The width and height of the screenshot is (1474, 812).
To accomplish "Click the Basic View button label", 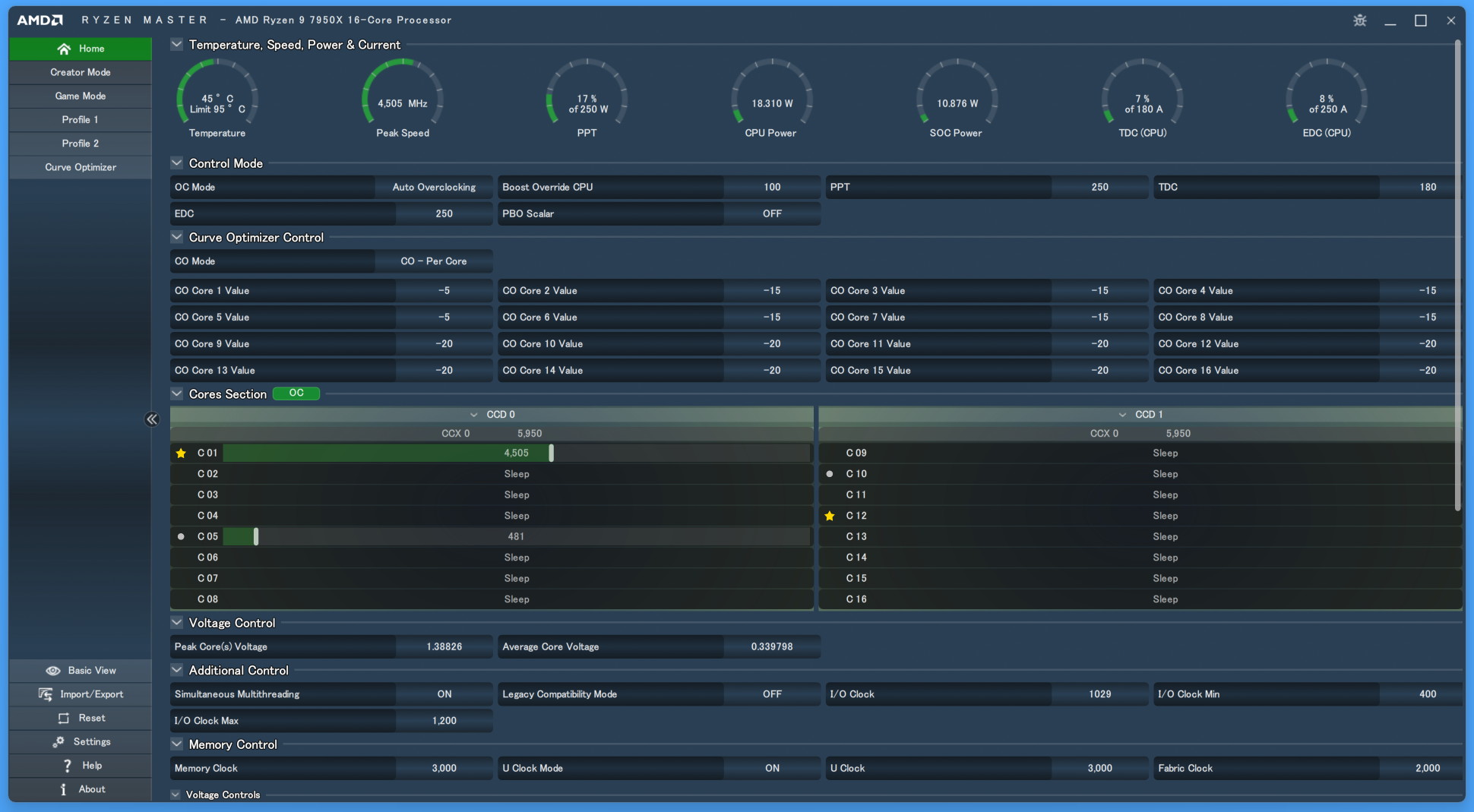I will click(92, 671).
